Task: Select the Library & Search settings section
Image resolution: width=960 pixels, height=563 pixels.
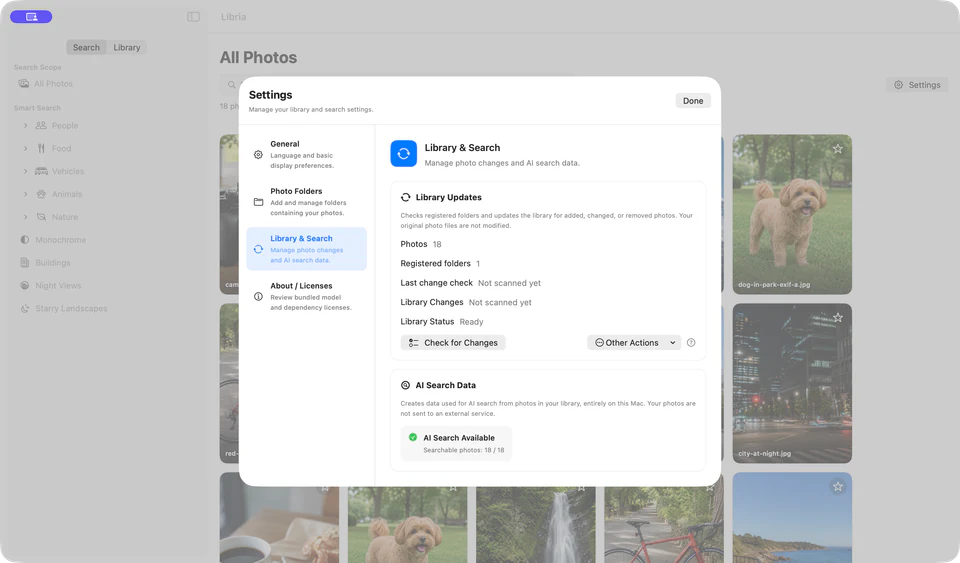Action: pos(306,249)
